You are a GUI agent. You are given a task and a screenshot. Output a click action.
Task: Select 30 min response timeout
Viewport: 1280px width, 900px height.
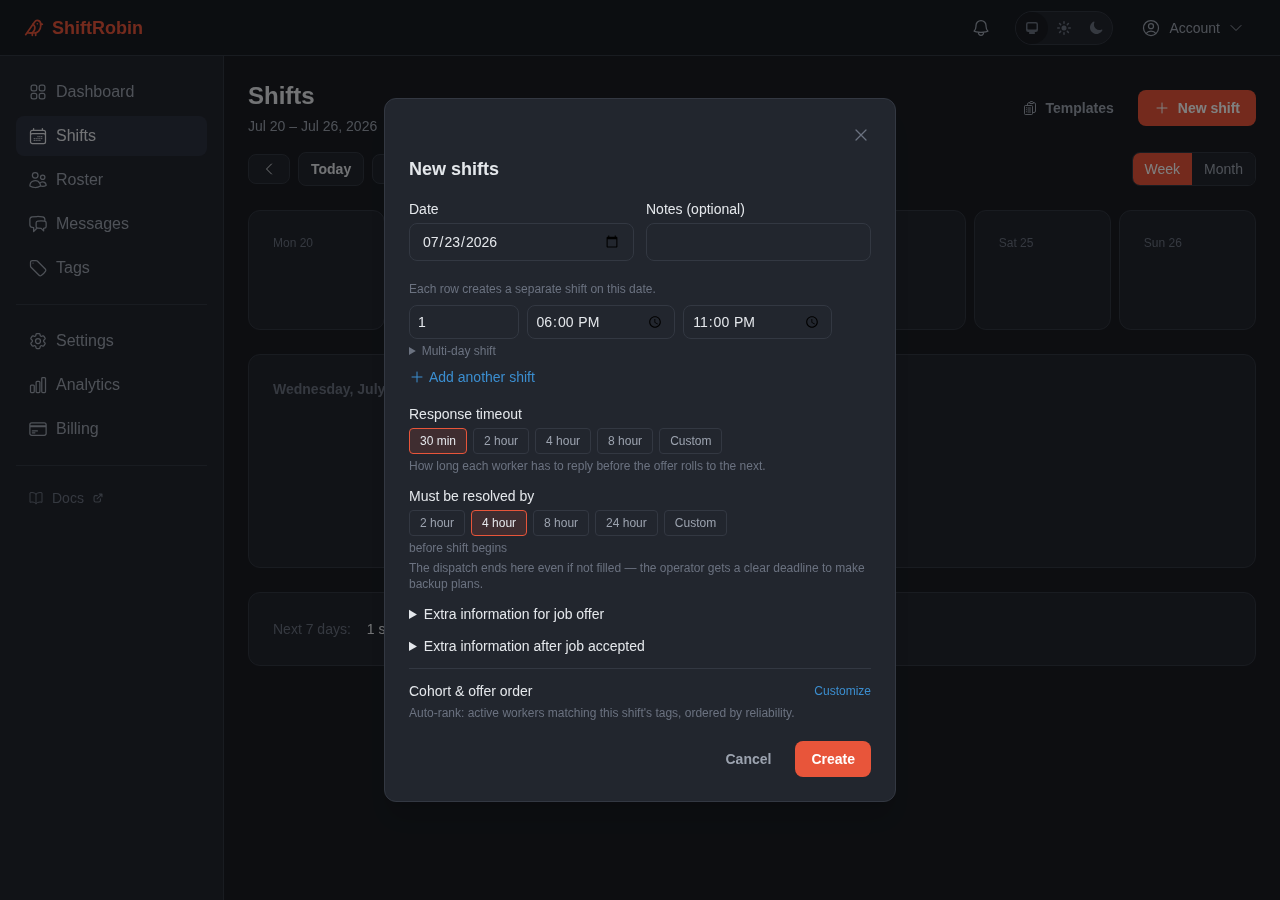[438, 441]
